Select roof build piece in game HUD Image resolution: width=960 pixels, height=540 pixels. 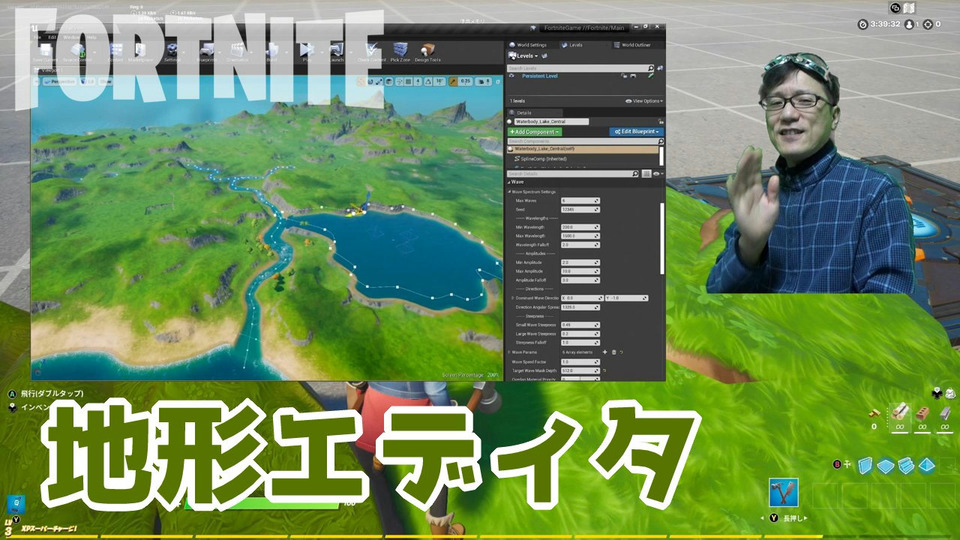point(927,466)
